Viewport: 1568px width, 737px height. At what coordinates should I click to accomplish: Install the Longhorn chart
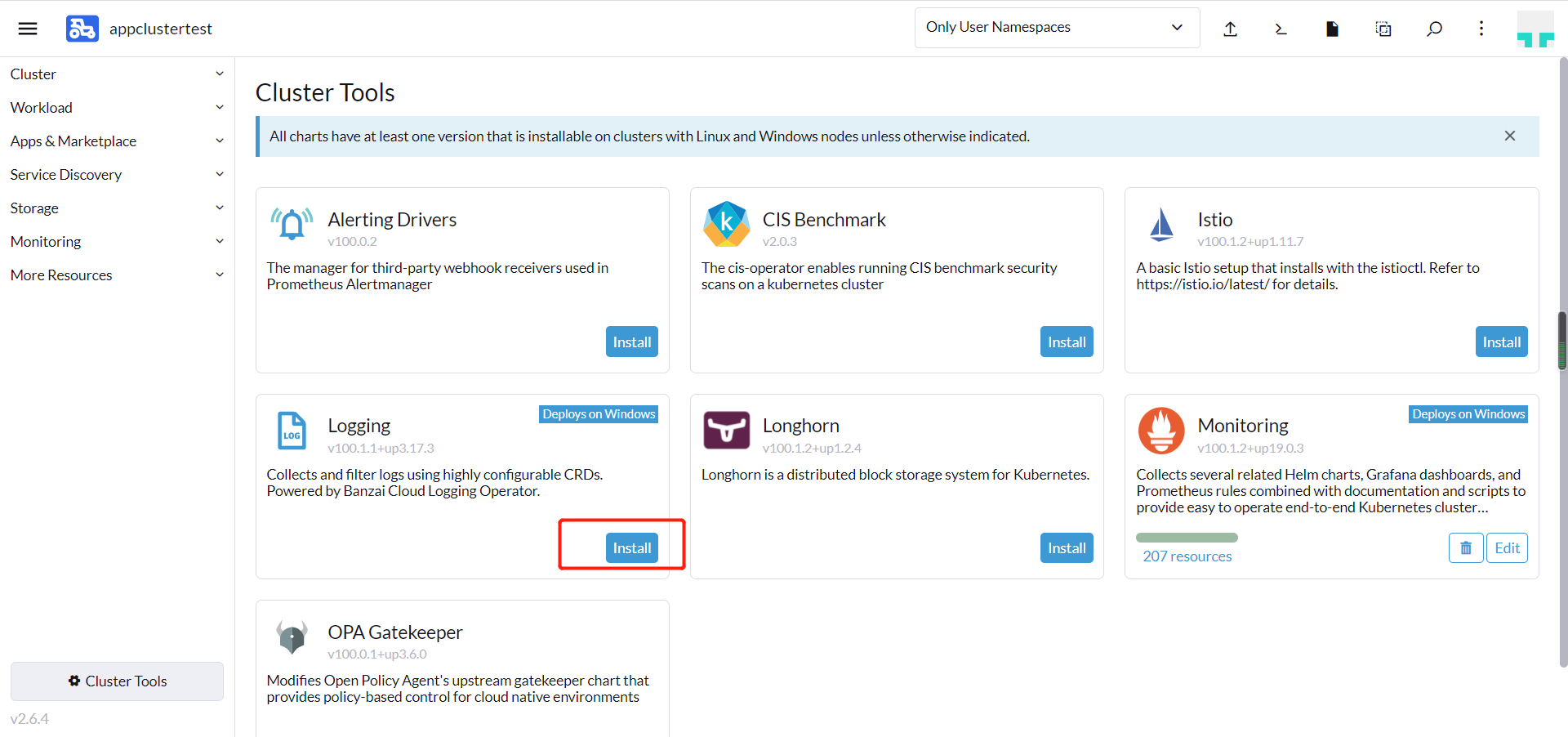click(x=1067, y=547)
